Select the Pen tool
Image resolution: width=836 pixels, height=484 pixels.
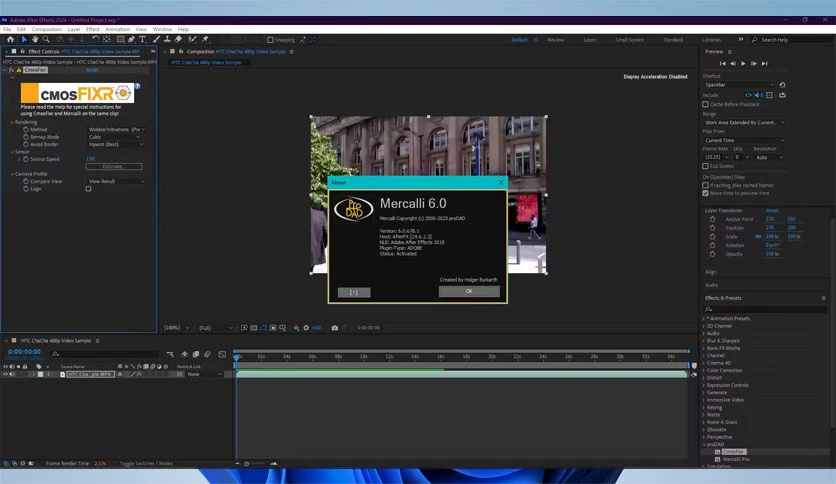point(131,39)
